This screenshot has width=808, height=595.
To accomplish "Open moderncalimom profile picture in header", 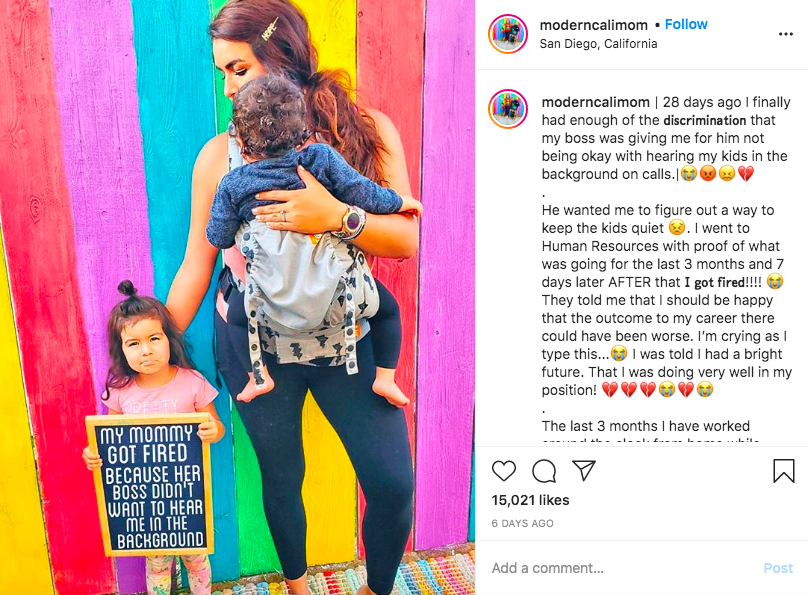I will tap(508, 34).
